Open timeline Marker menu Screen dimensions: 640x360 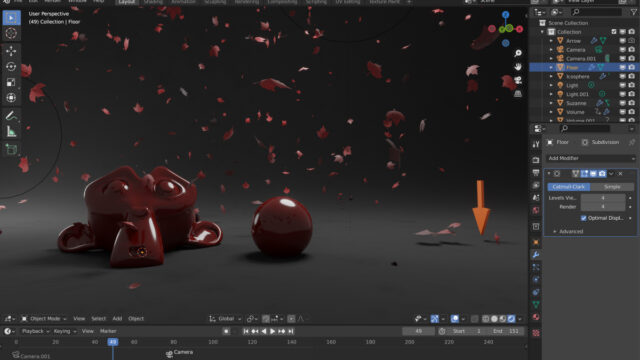coord(108,331)
